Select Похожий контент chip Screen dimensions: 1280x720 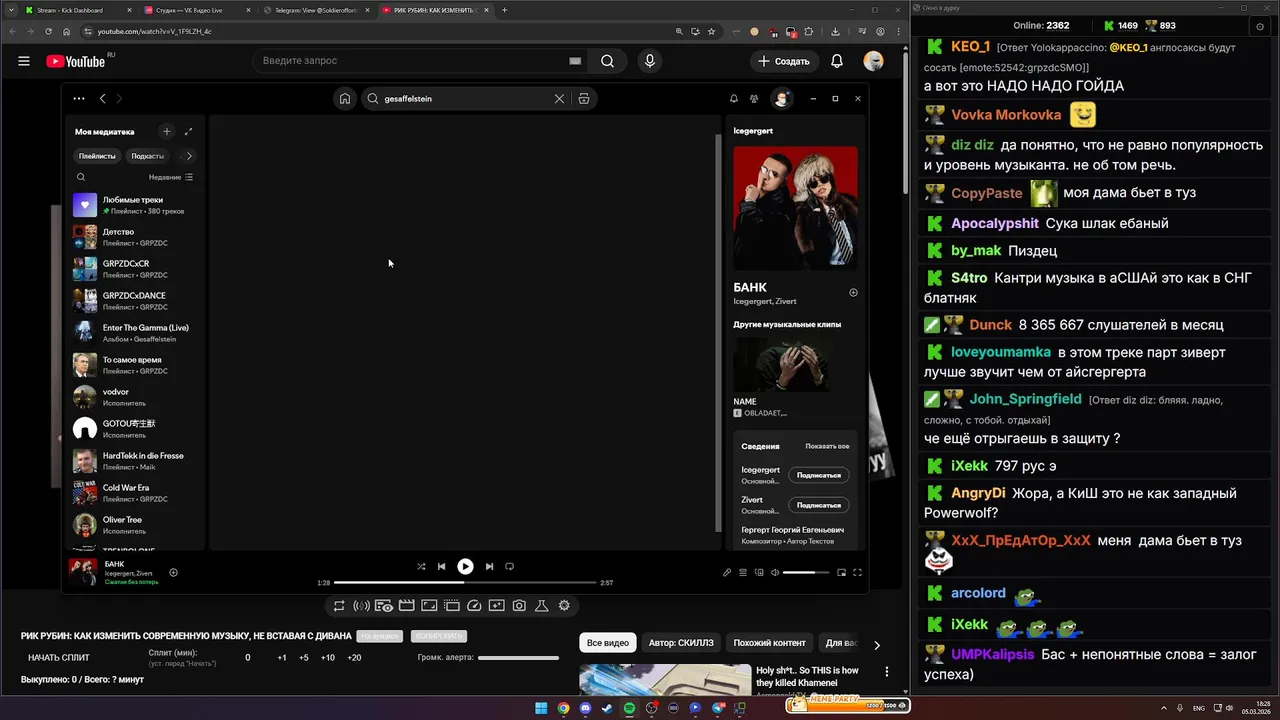(769, 643)
